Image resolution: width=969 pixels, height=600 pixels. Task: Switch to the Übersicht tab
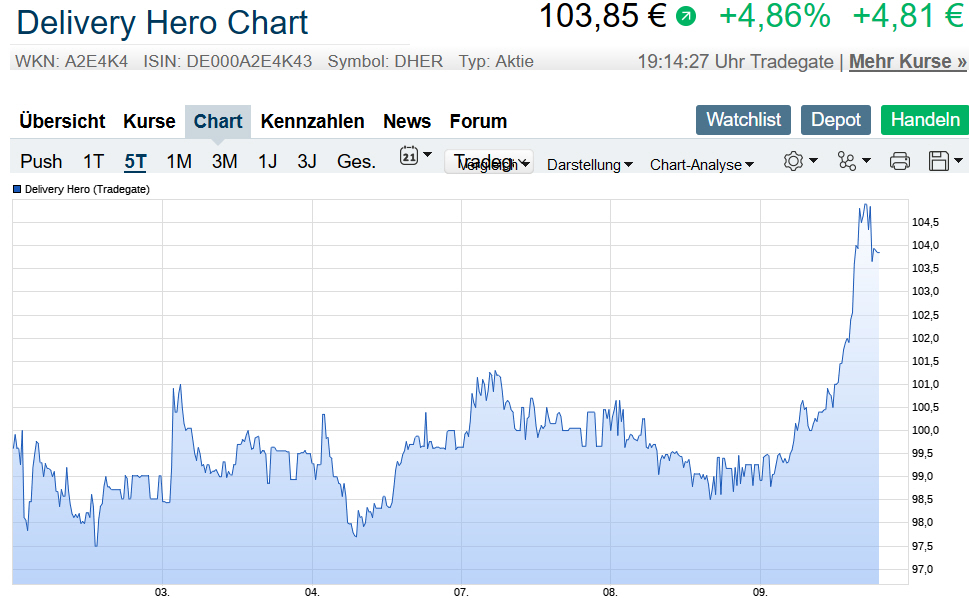pos(62,121)
